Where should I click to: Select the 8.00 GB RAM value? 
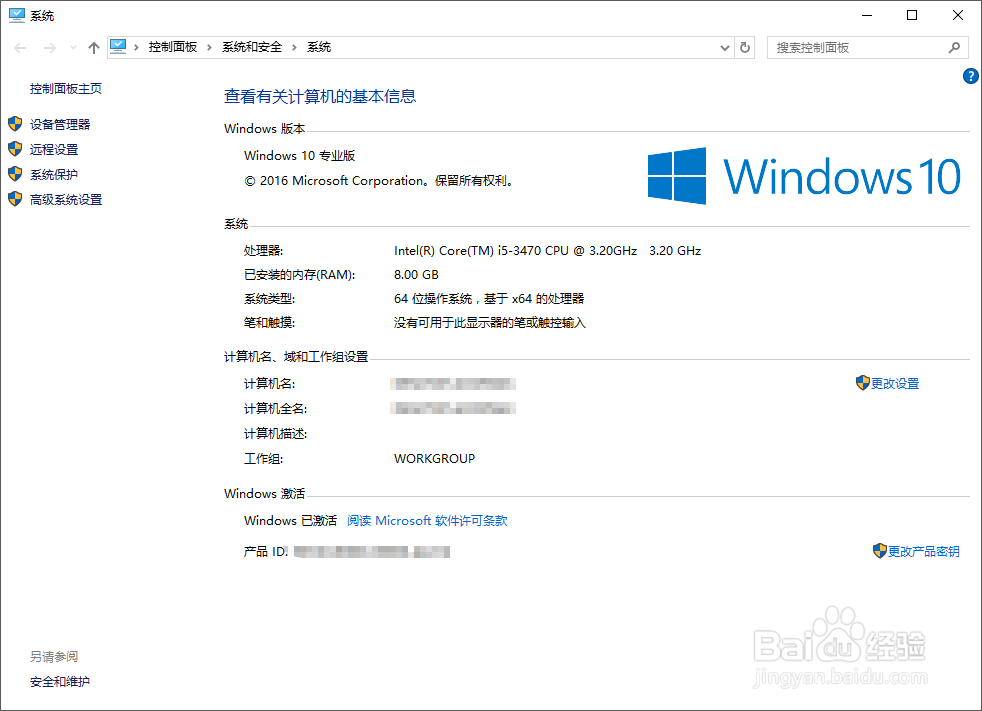416,275
